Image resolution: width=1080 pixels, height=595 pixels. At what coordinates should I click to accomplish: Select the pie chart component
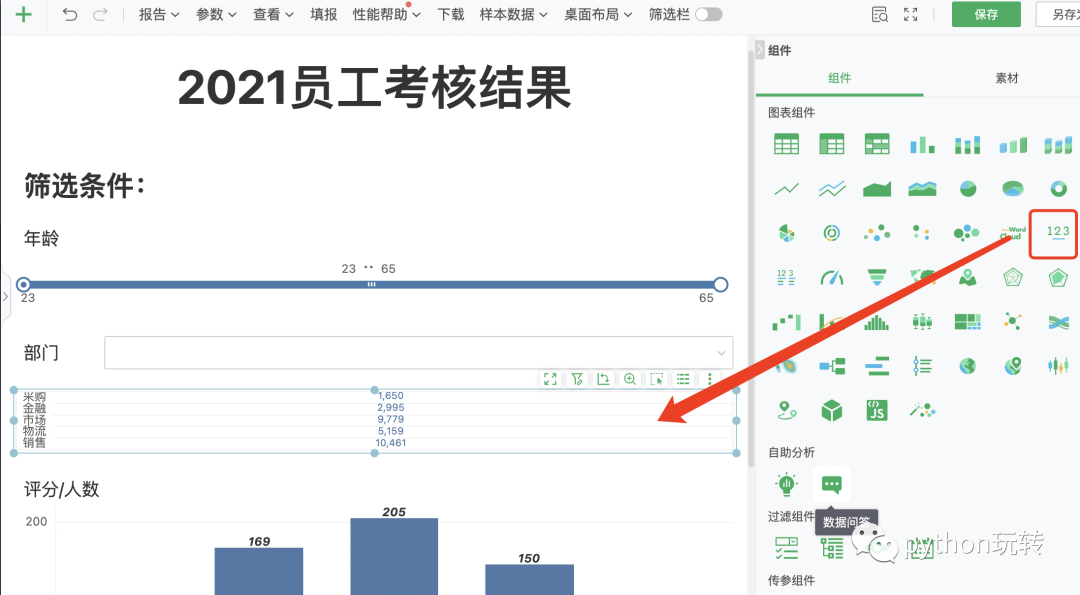[968, 189]
